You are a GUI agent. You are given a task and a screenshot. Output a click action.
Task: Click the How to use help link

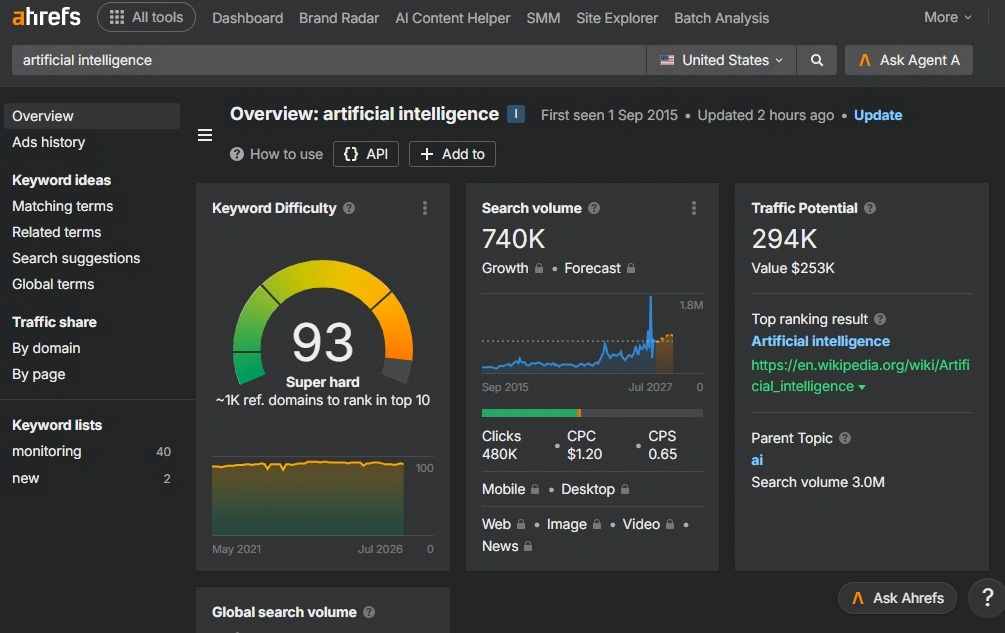click(x=276, y=154)
